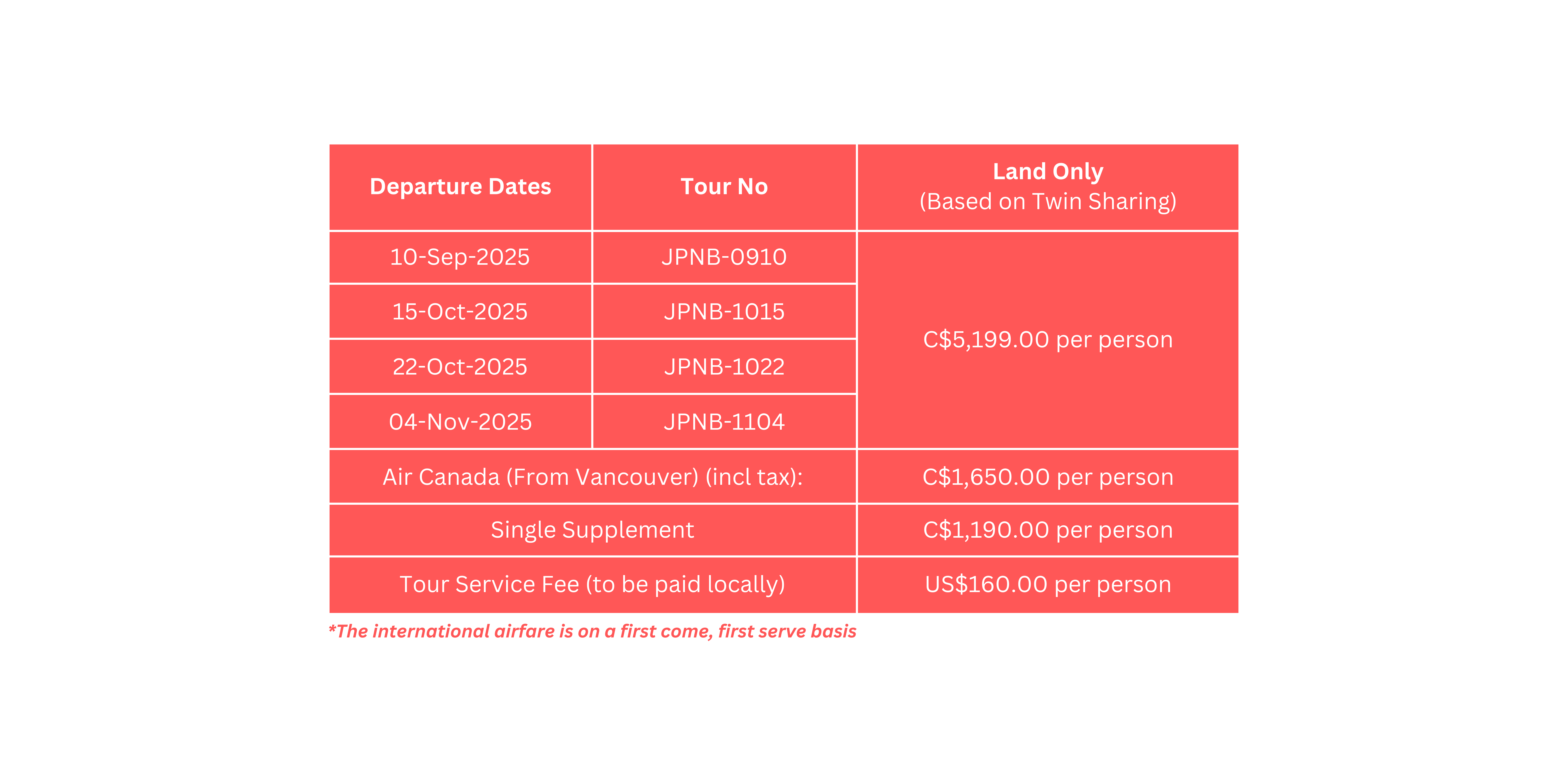Screen dimensions: 1568x784
Task: Select the 04-Nov-2025 departure date
Action: point(460,422)
